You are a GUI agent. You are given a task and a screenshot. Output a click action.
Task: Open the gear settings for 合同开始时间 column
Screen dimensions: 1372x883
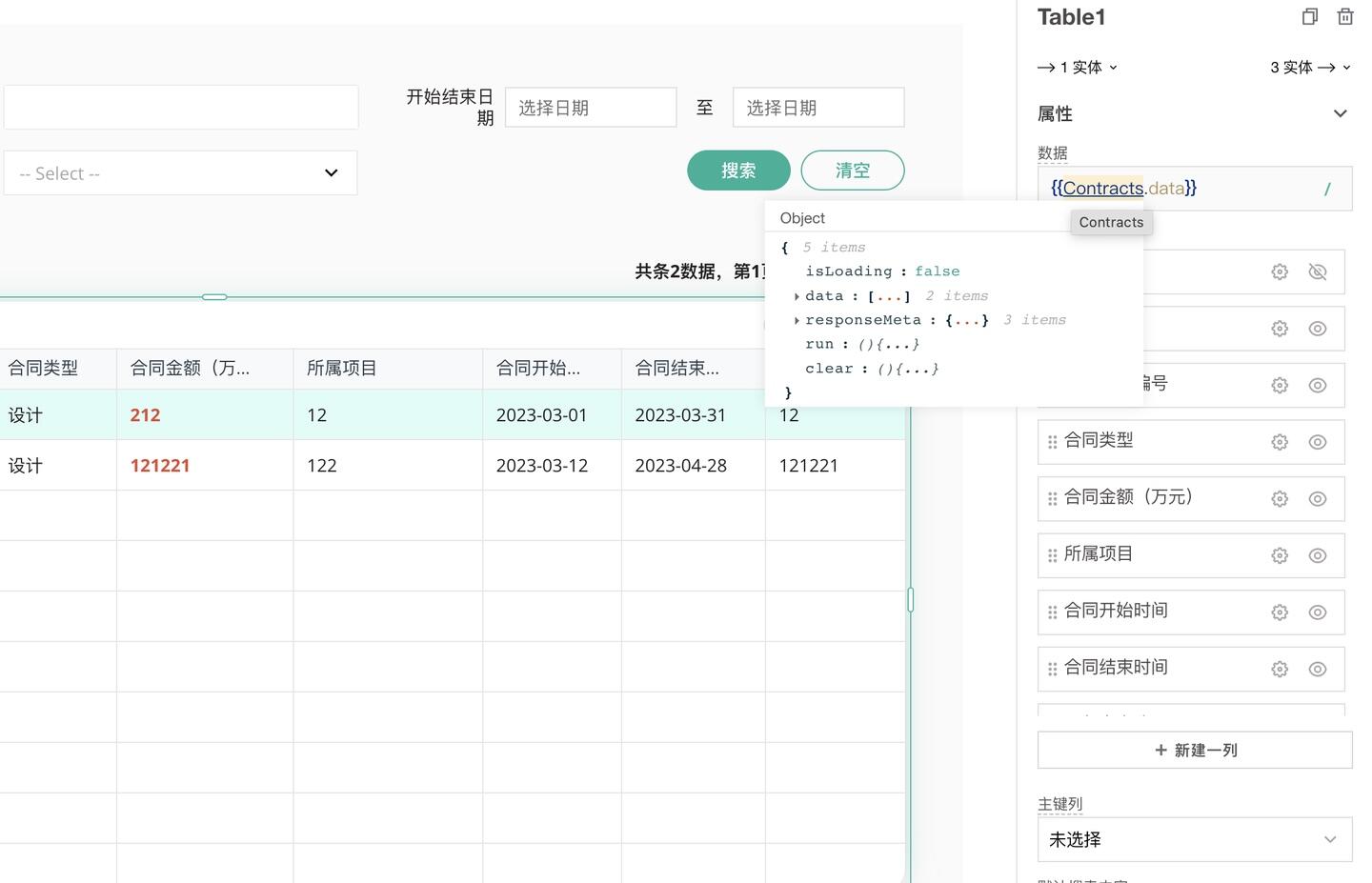[x=1280, y=612]
